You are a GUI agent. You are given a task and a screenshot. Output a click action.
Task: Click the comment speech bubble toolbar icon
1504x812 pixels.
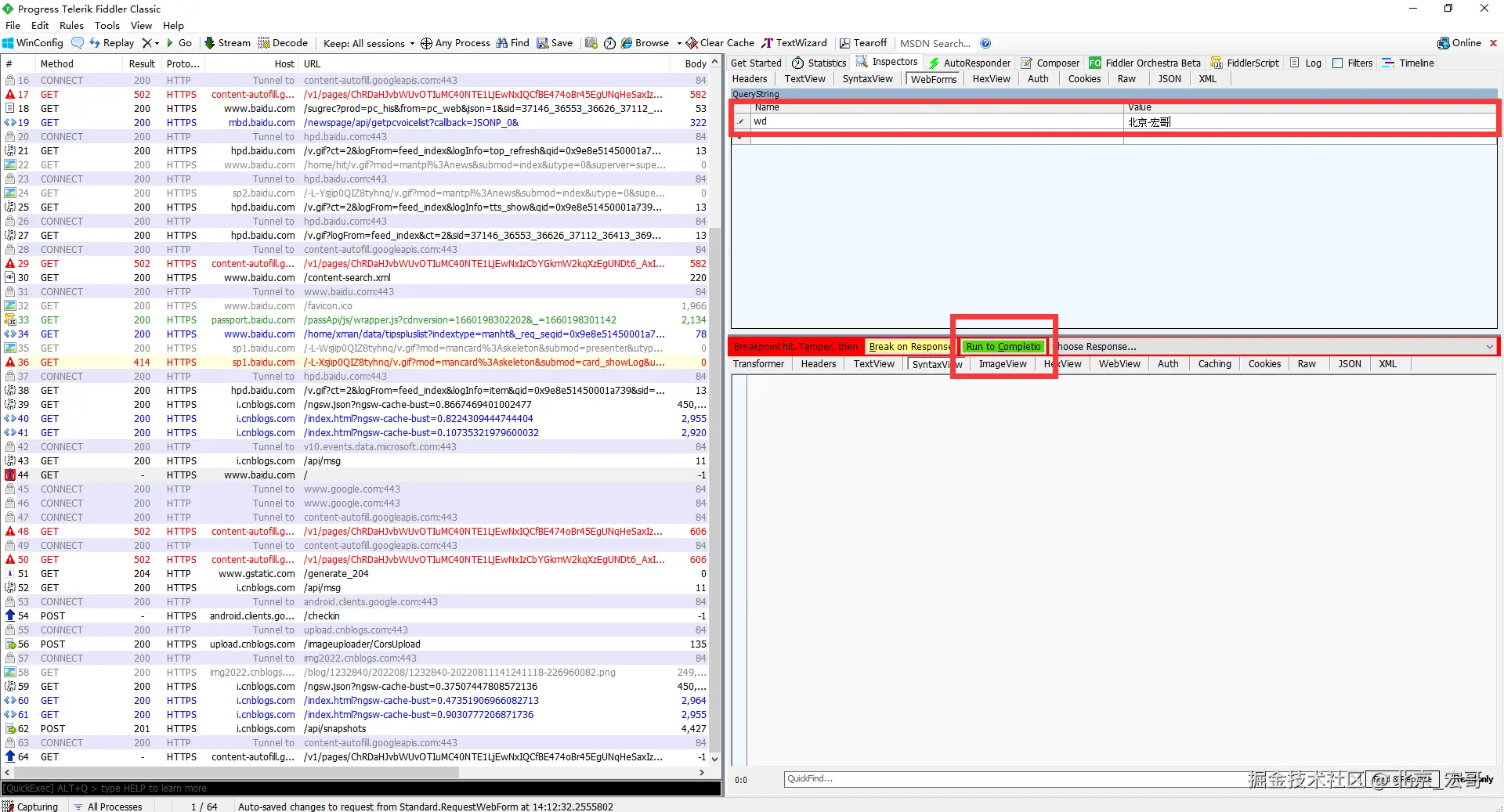pyautogui.click(x=78, y=43)
